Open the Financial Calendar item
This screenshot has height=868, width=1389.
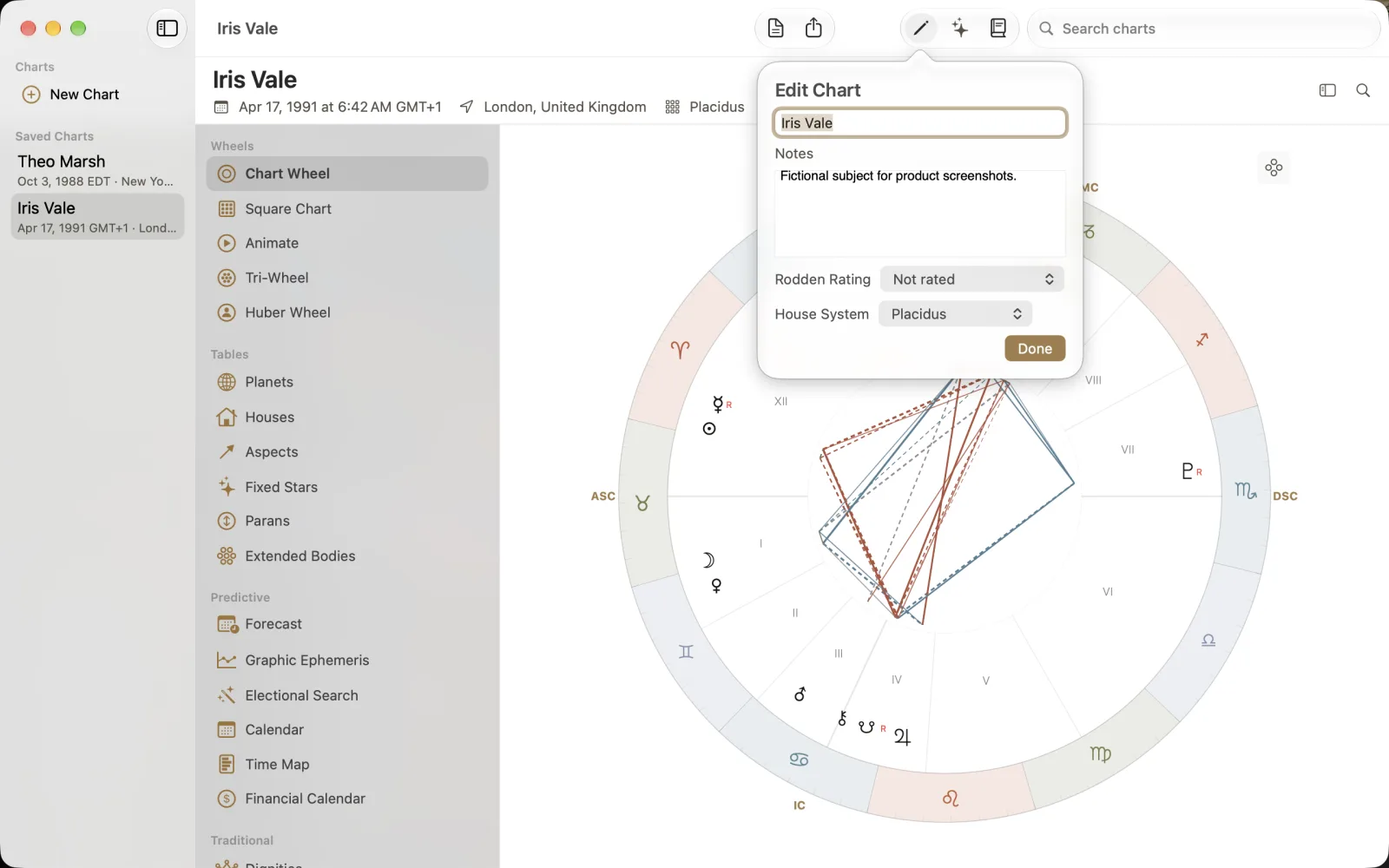coord(347,799)
